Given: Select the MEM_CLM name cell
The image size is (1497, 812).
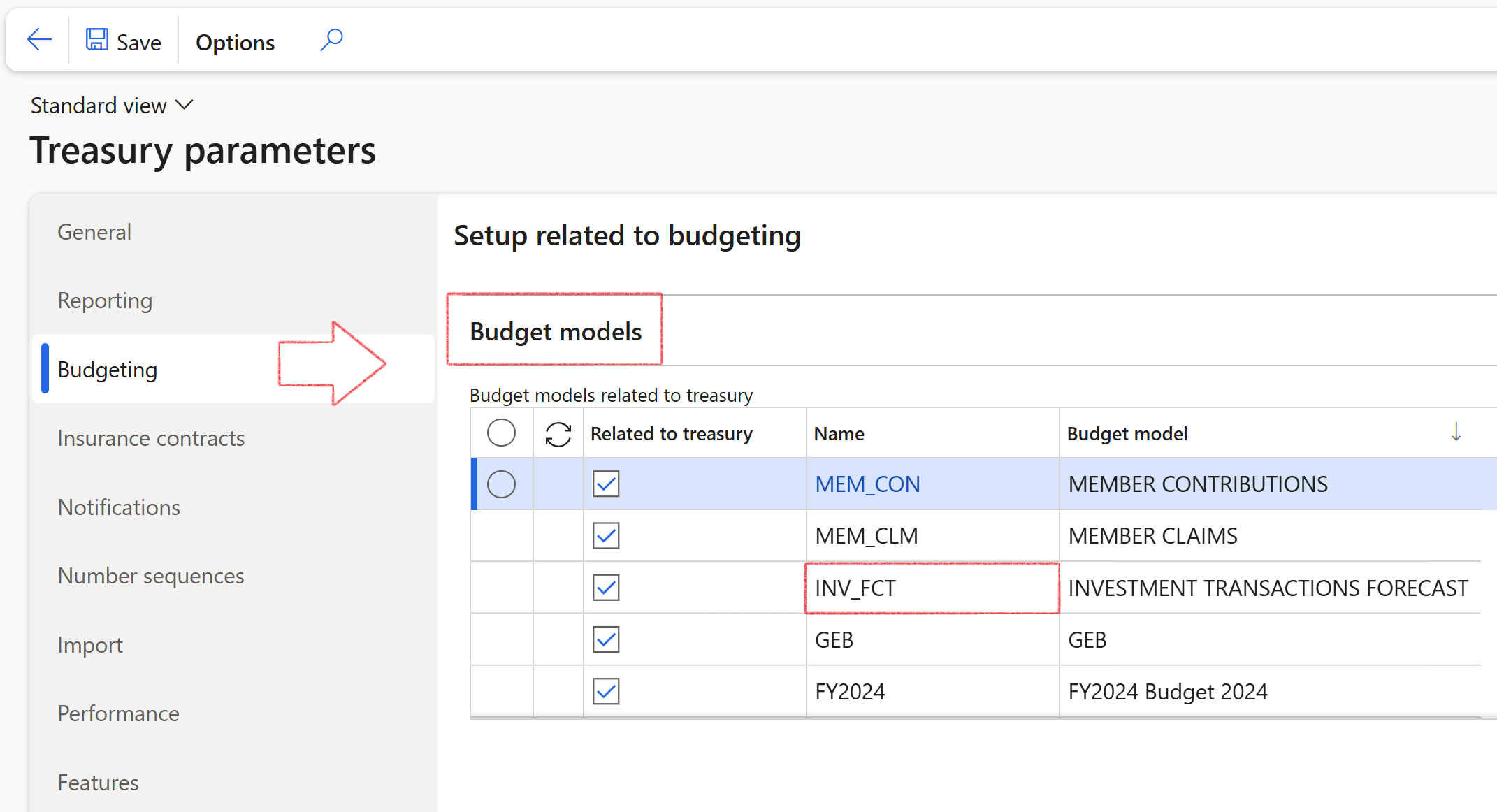Looking at the screenshot, I should click(932, 536).
